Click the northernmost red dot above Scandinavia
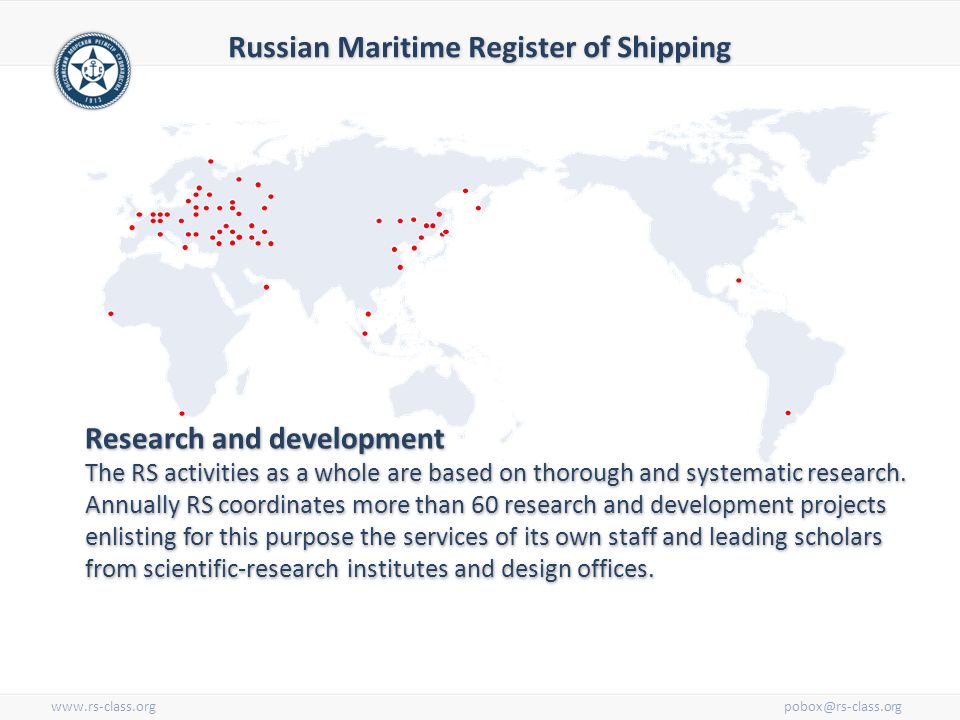 [x=211, y=161]
